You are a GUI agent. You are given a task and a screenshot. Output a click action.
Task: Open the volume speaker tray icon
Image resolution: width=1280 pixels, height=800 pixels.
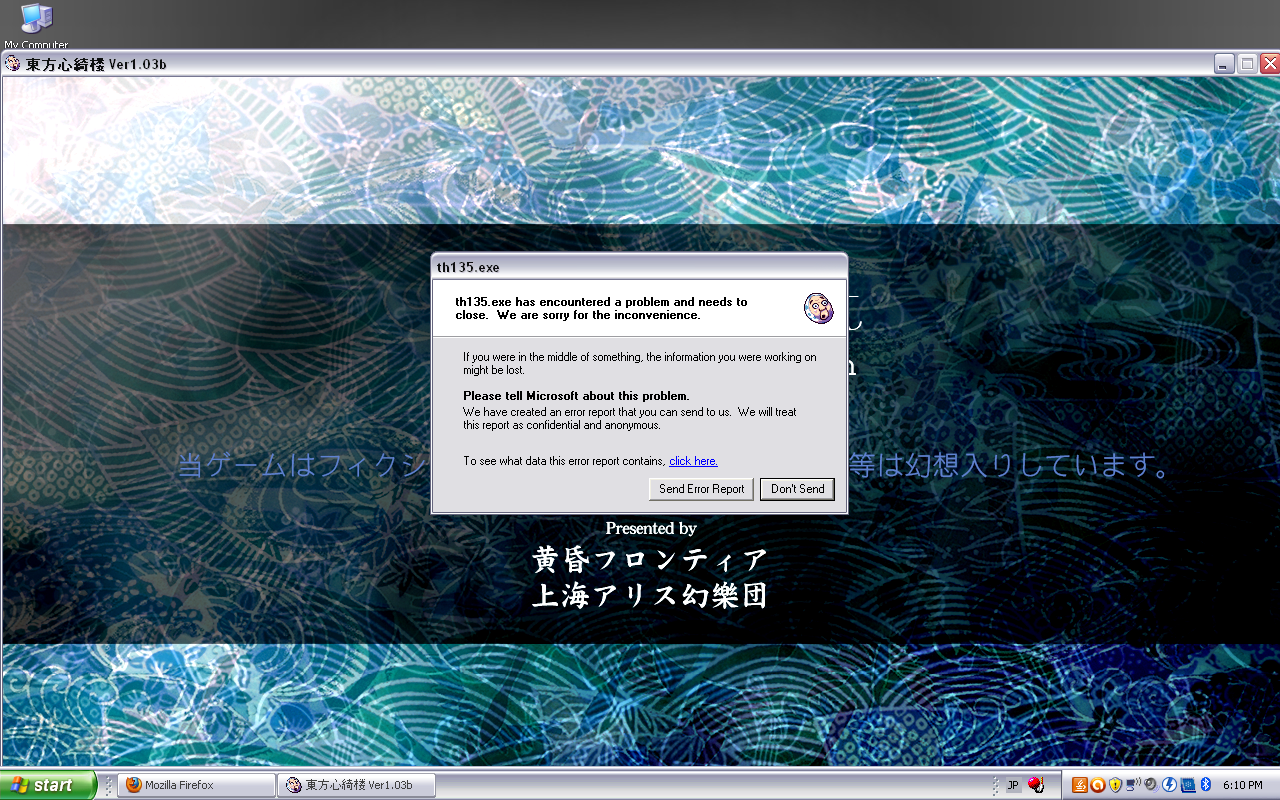tap(1151, 785)
